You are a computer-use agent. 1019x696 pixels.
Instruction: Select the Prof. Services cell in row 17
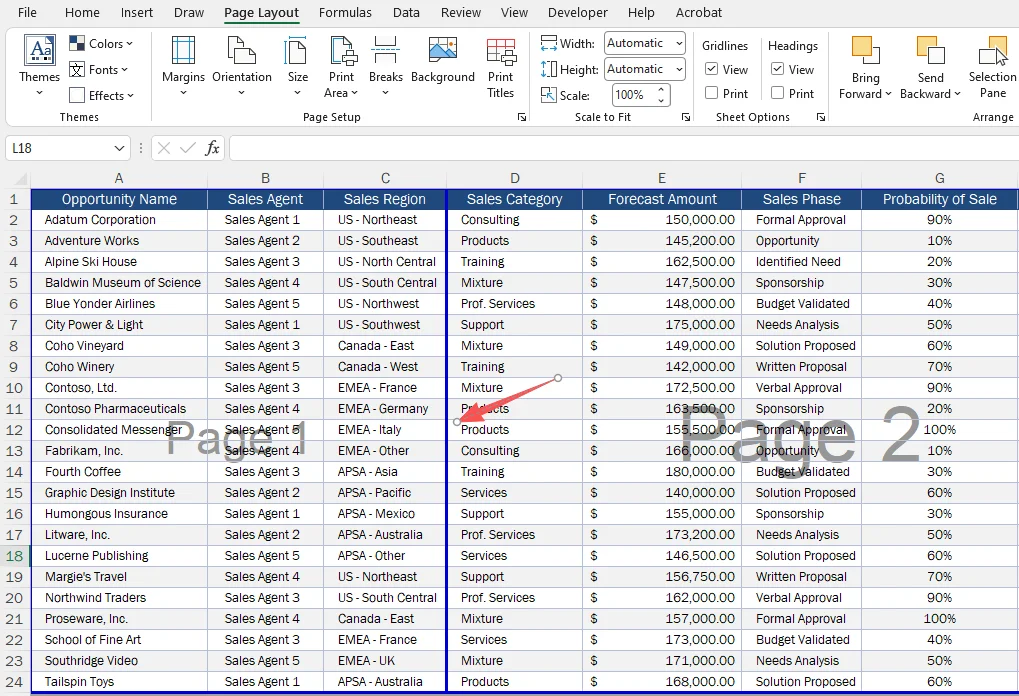click(515, 535)
